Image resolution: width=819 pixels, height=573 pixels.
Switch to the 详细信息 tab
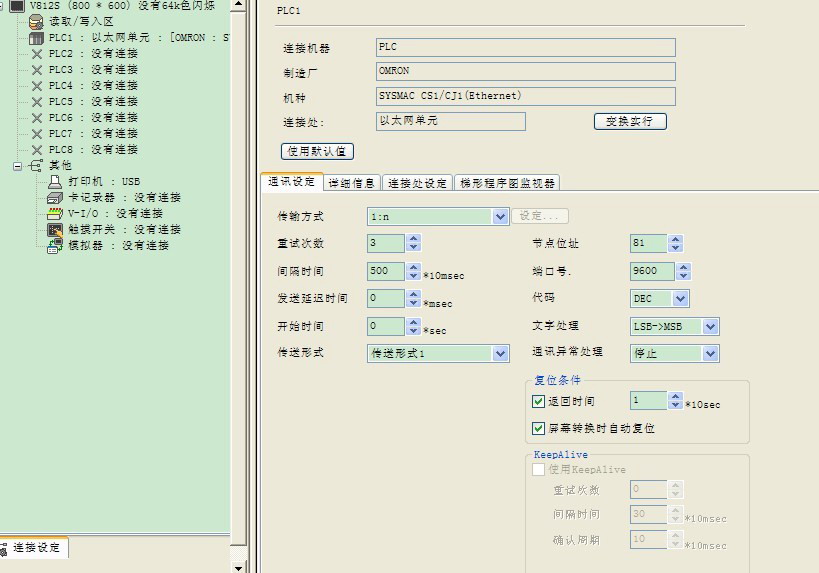(x=352, y=183)
